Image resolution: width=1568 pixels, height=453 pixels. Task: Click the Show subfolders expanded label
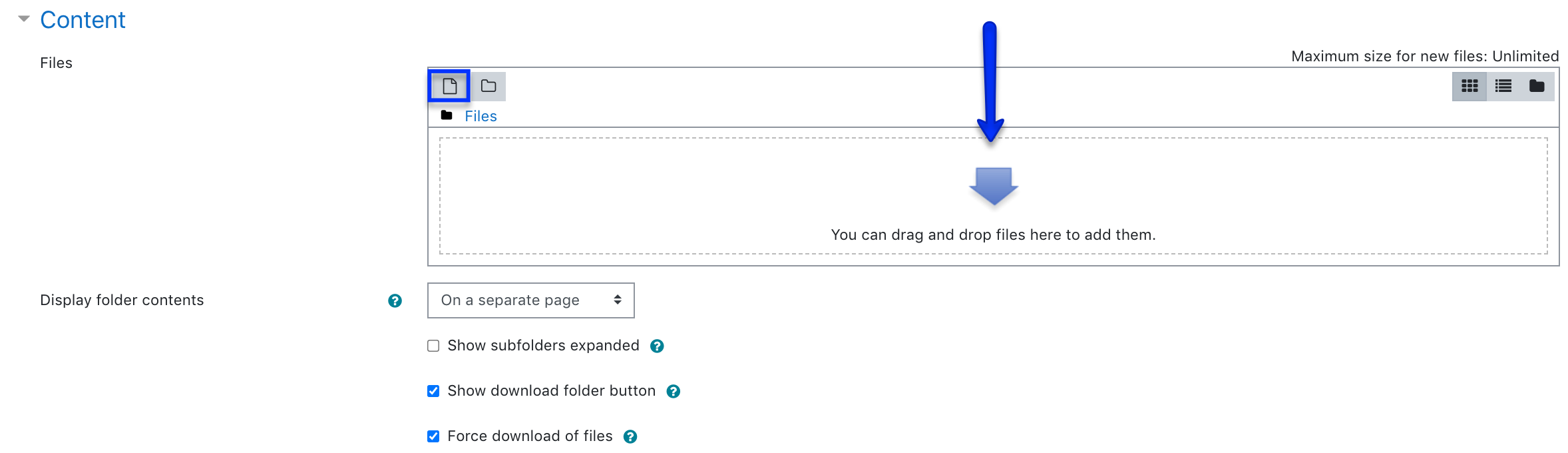point(543,345)
